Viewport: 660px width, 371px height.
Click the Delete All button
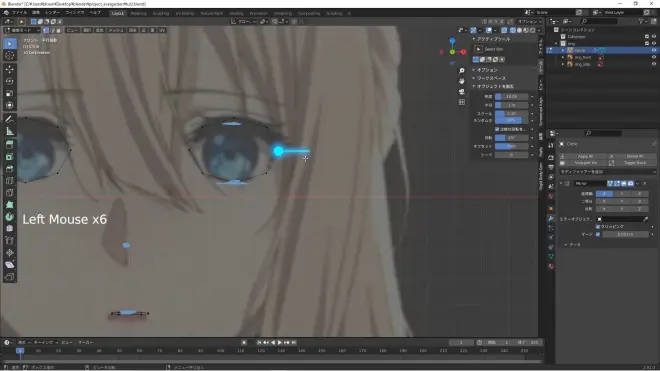tap(635, 156)
